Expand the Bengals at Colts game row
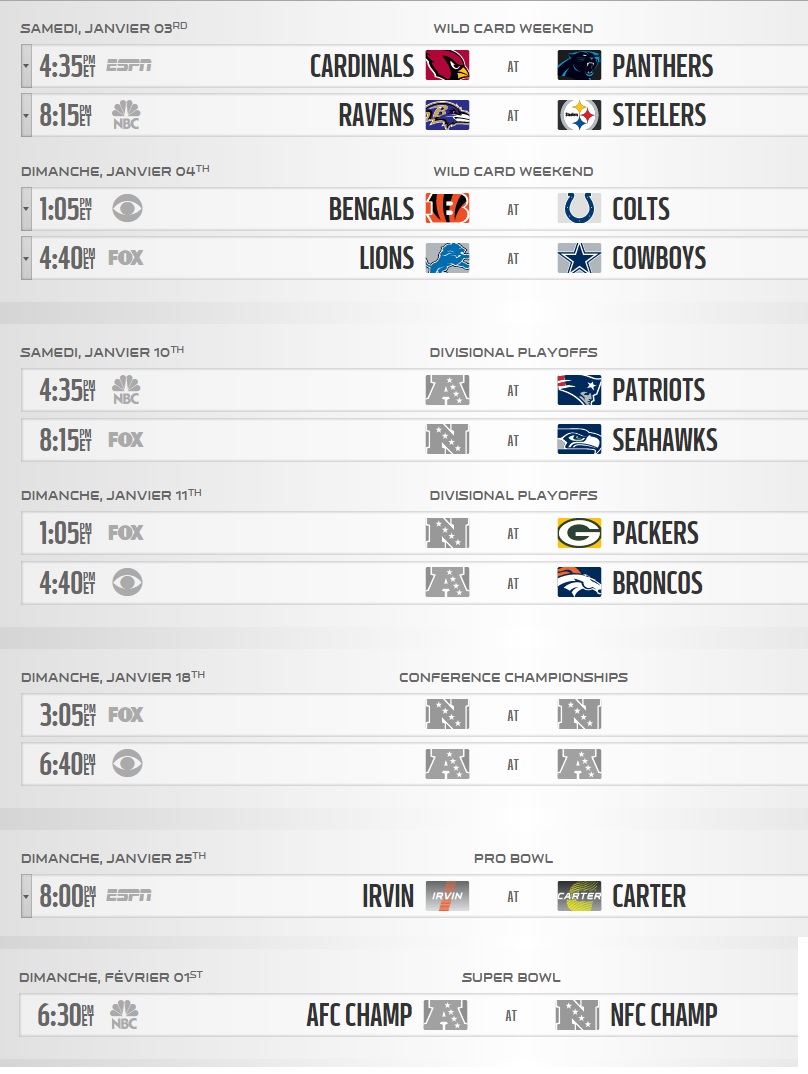Image resolution: width=808 pixels, height=1074 pixels. (26, 209)
